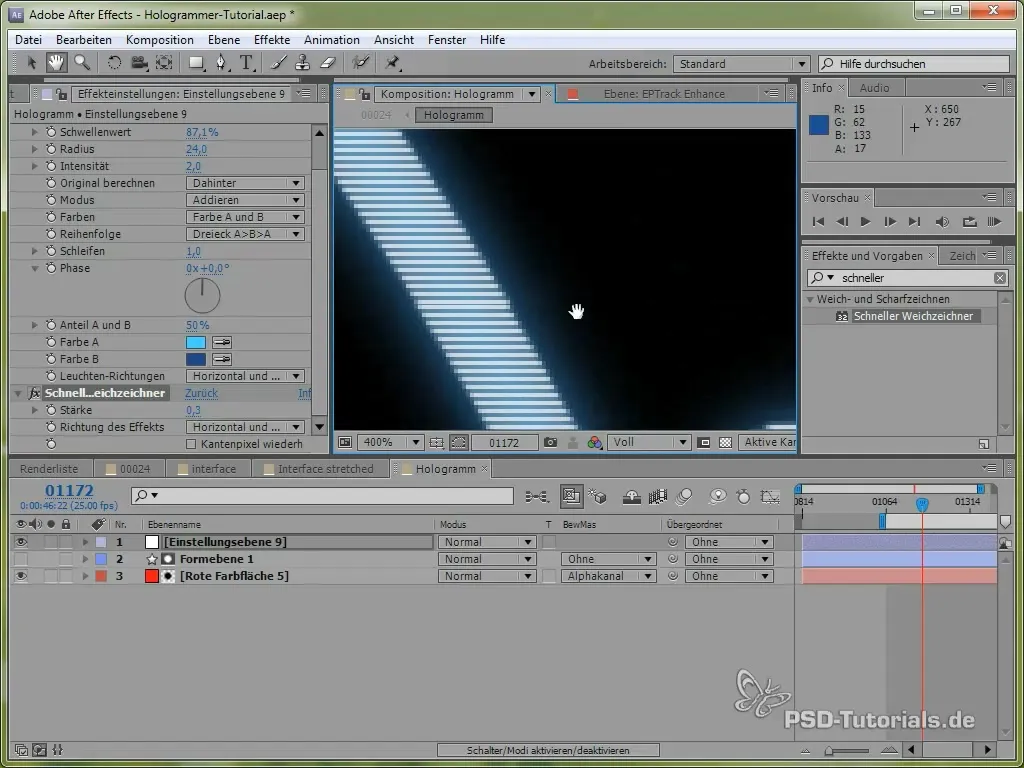The height and width of the screenshot is (768, 1024).
Task: Open Leuchten-Richtungen dropdown
Action: [245, 376]
